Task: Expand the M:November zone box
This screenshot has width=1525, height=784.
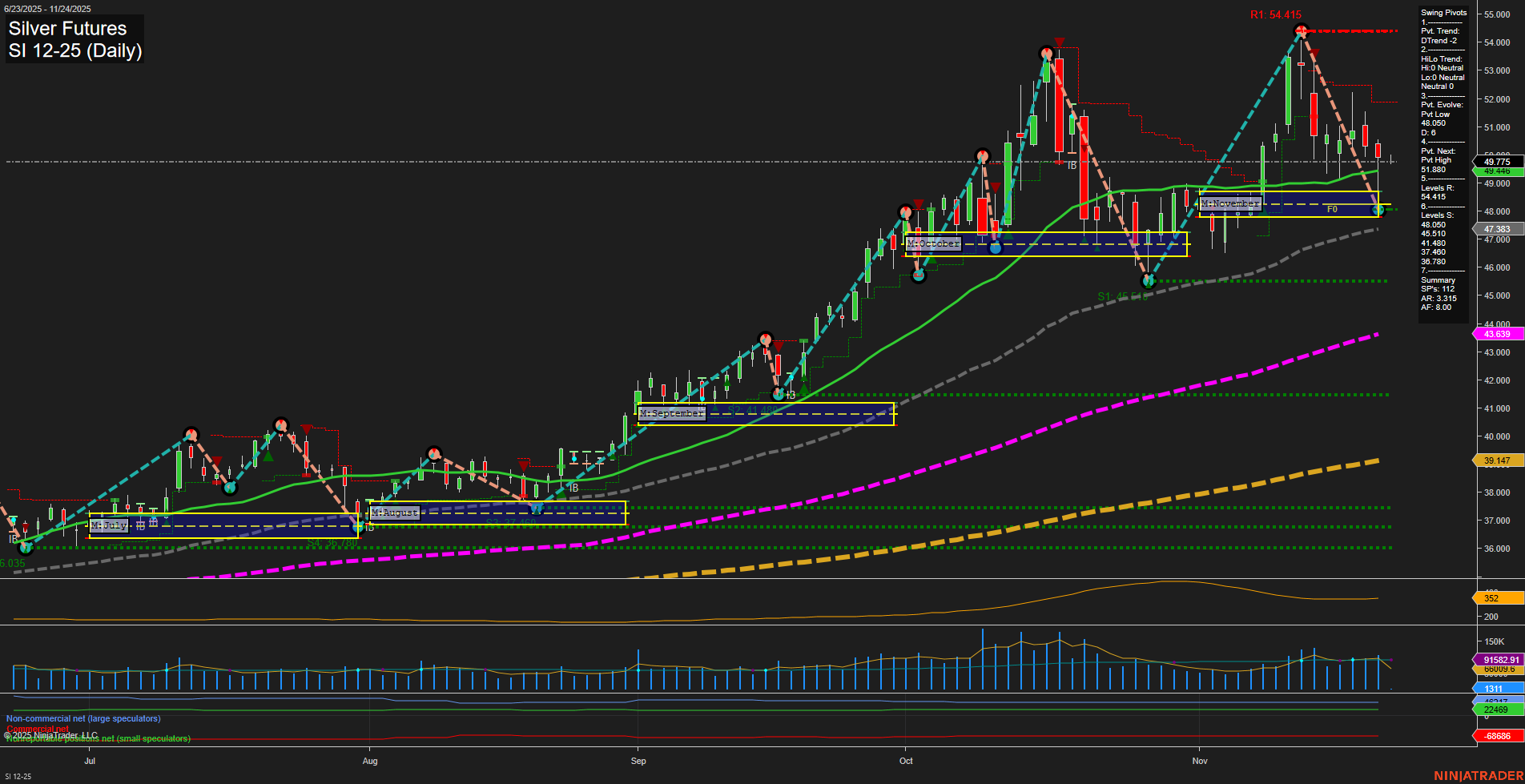Action: [1229, 203]
